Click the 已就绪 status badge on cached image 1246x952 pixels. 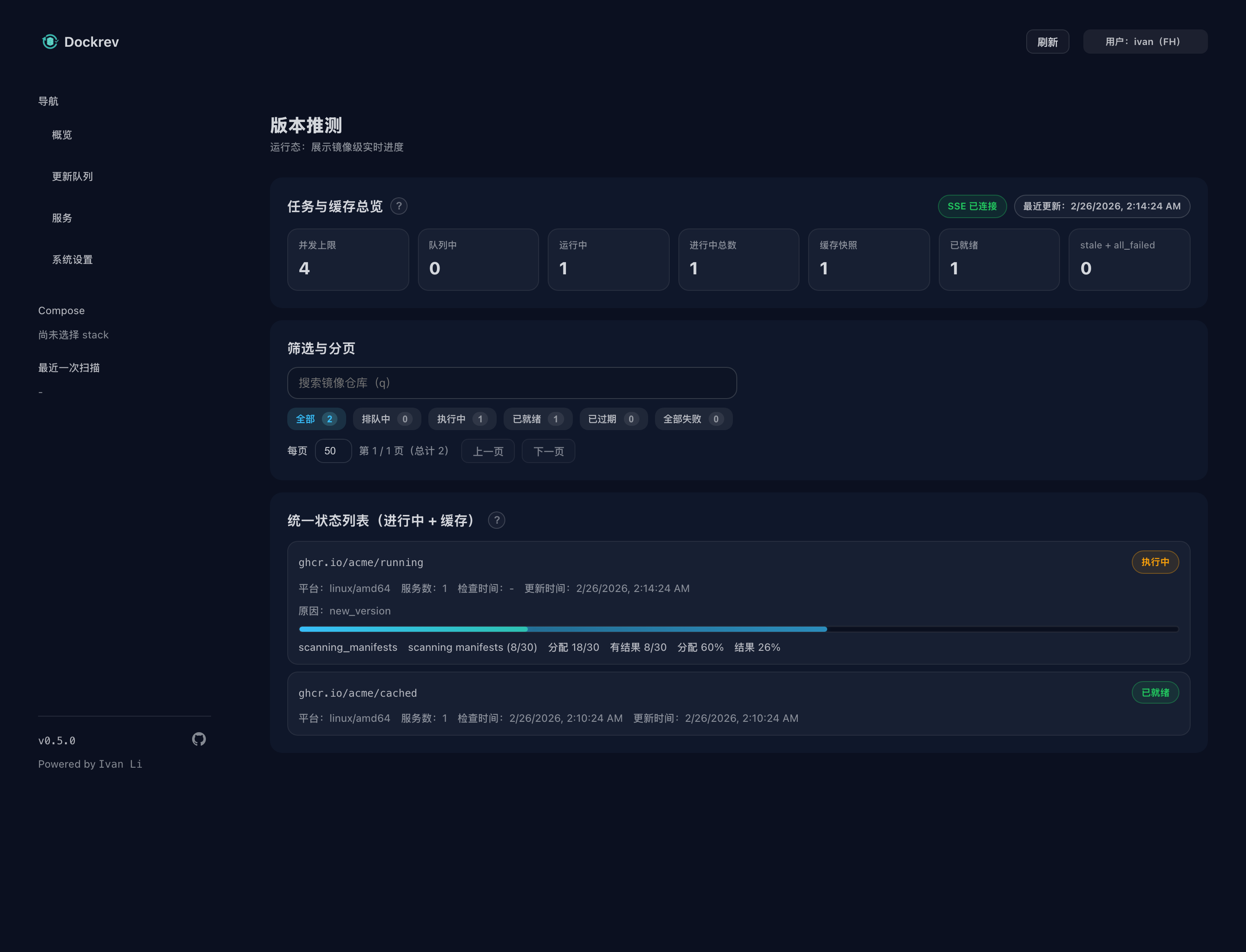(x=1155, y=692)
